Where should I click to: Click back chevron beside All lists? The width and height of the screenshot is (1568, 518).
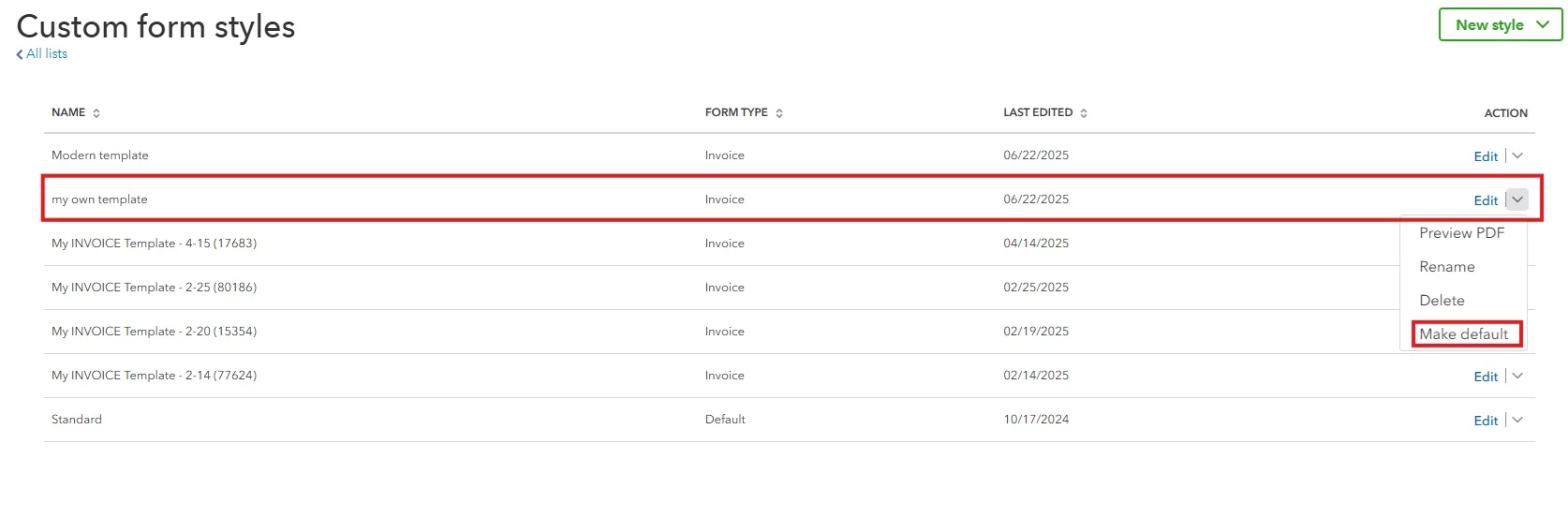pyautogui.click(x=20, y=54)
